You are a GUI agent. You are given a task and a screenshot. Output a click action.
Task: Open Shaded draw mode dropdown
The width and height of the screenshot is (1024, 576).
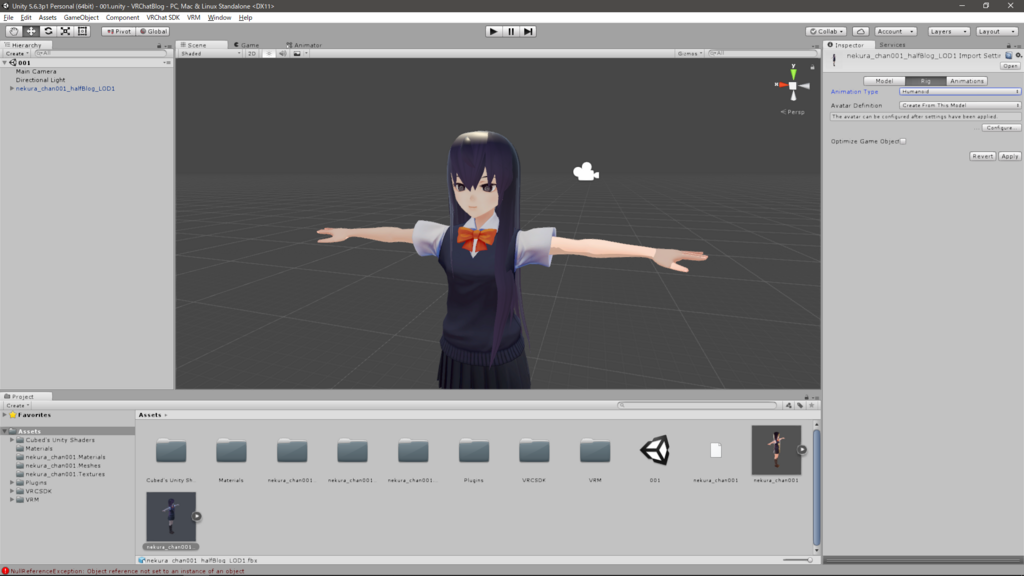coord(210,54)
